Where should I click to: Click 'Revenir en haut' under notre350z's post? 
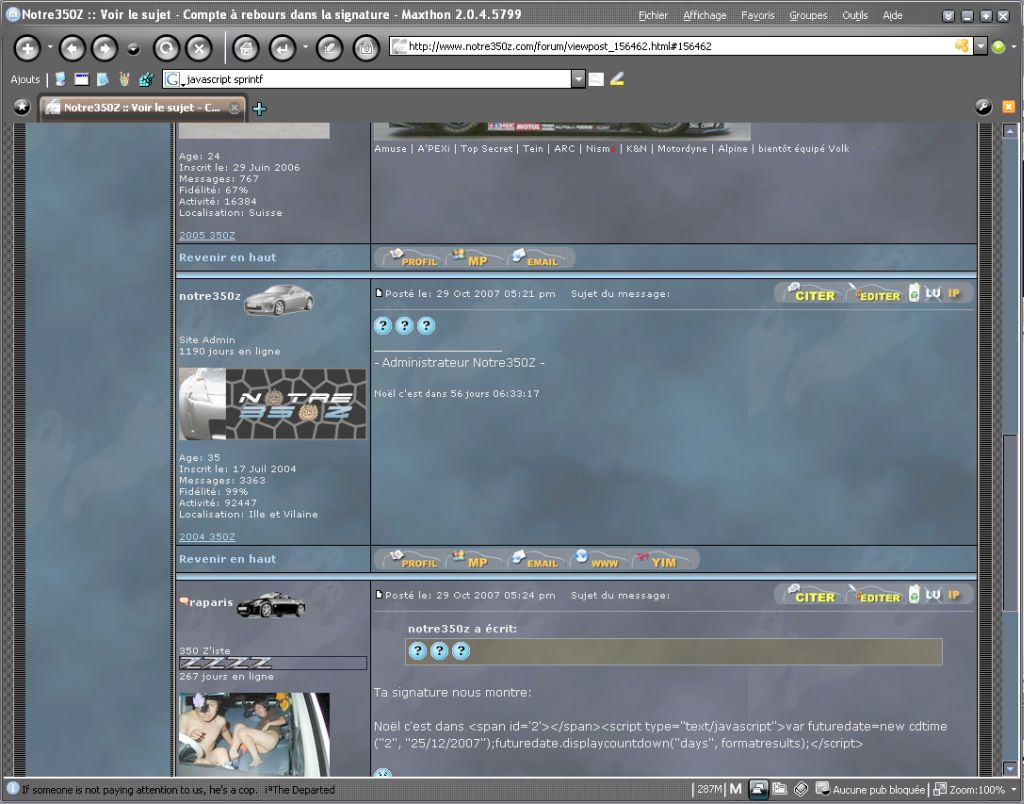[x=227, y=559]
